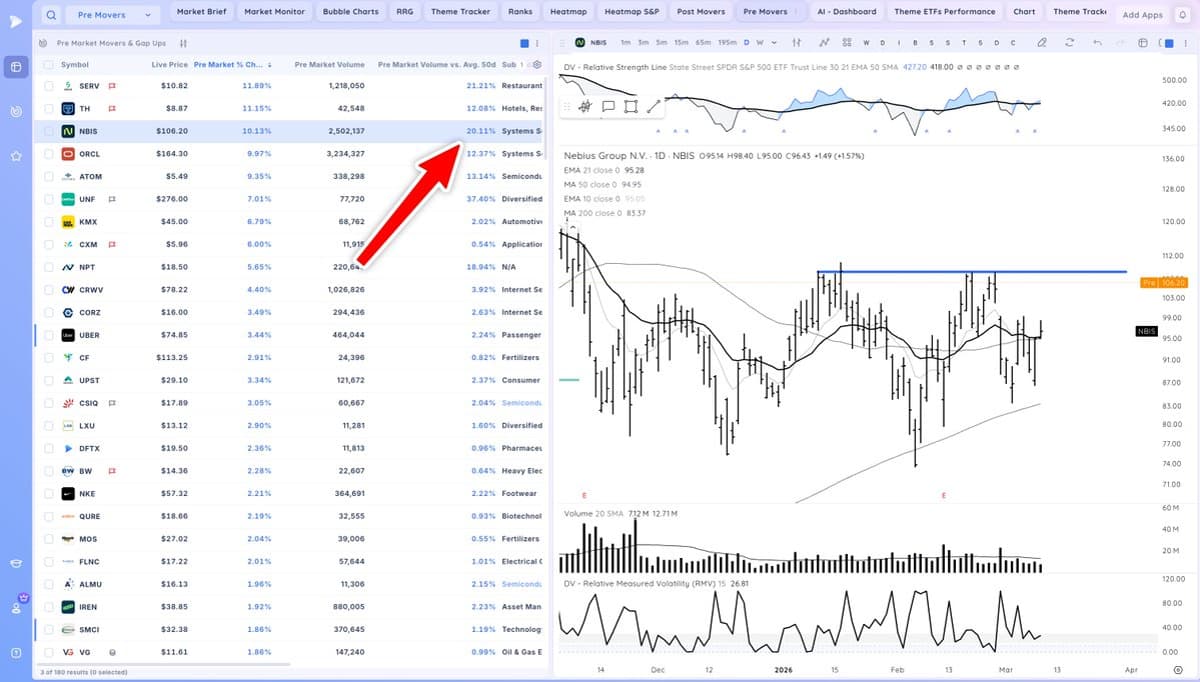This screenshot has height=682, width=1200.
Task: Click the chart refresh sync icon
Action: pyautogui.click(x=1069, y=43)
